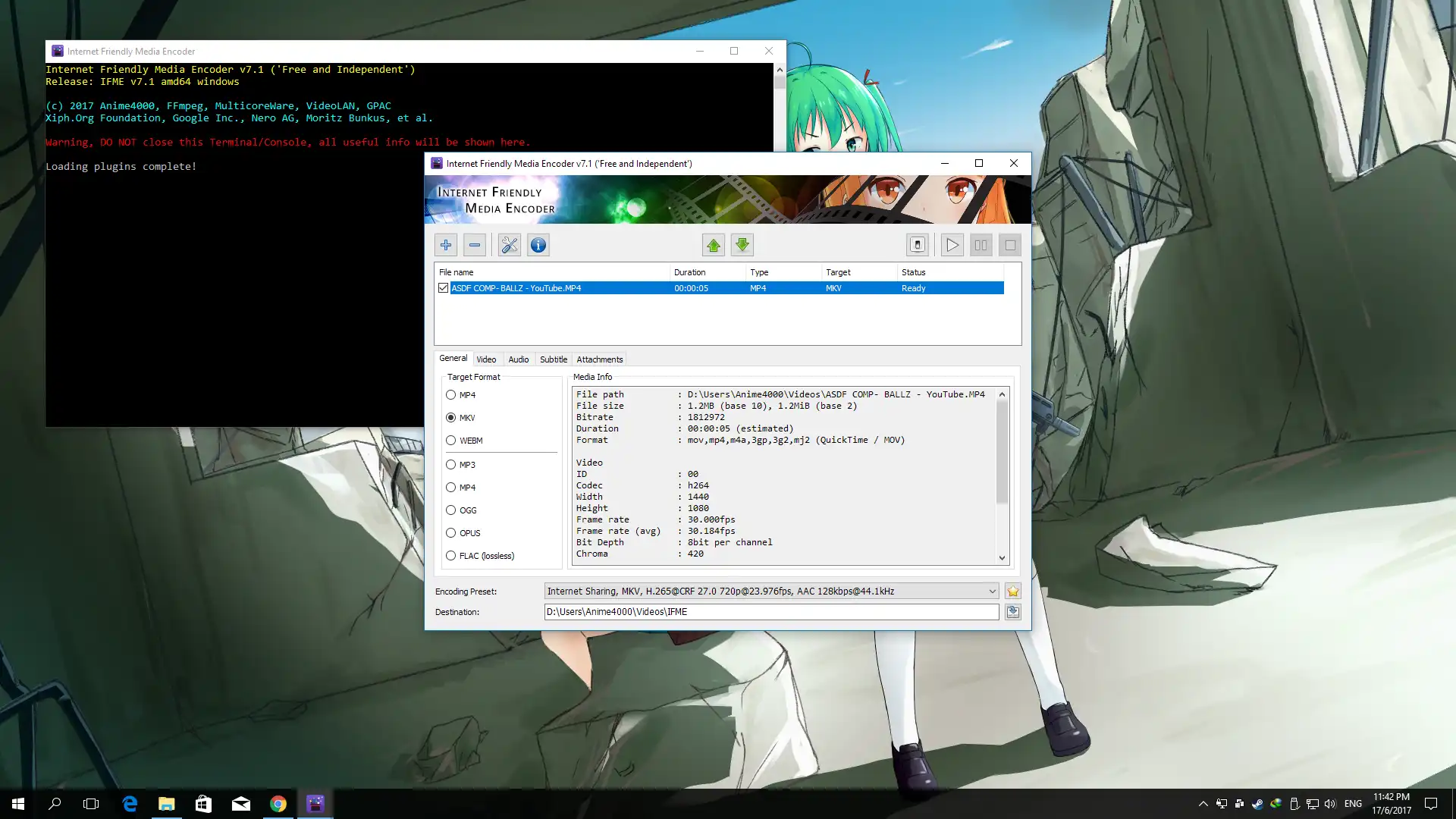Switch to the Video tab

tap(486, 359)
